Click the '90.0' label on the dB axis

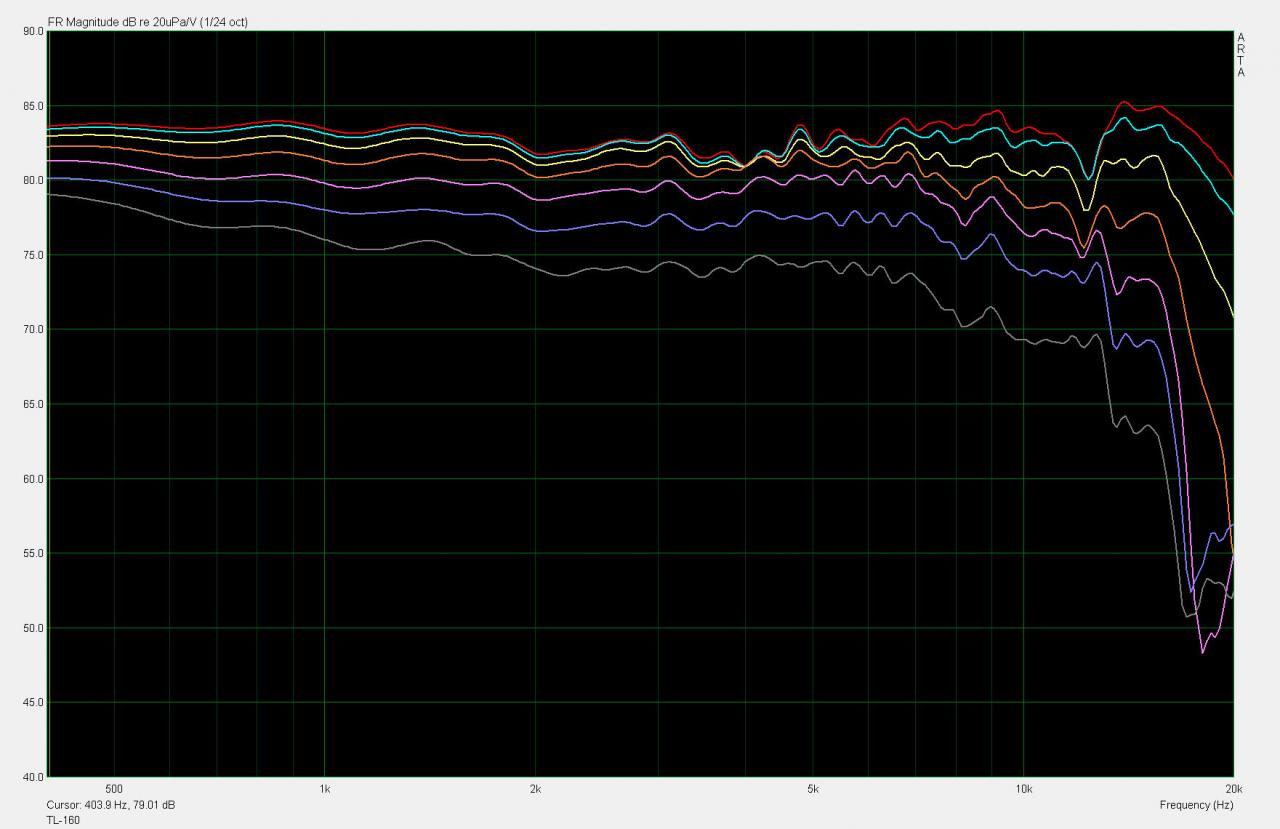click(32, 31)
